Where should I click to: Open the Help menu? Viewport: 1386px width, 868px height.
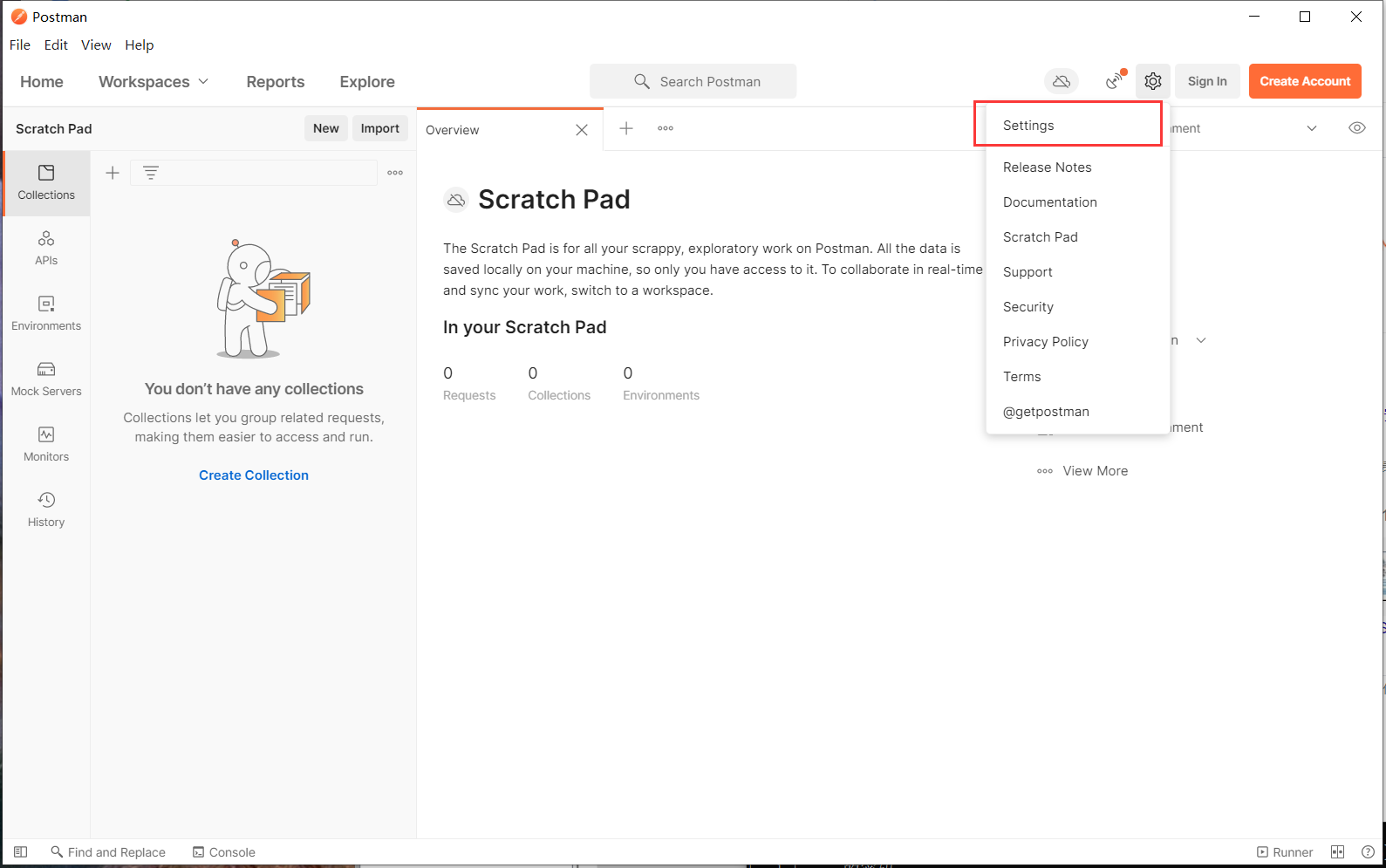tap(139, 45)
